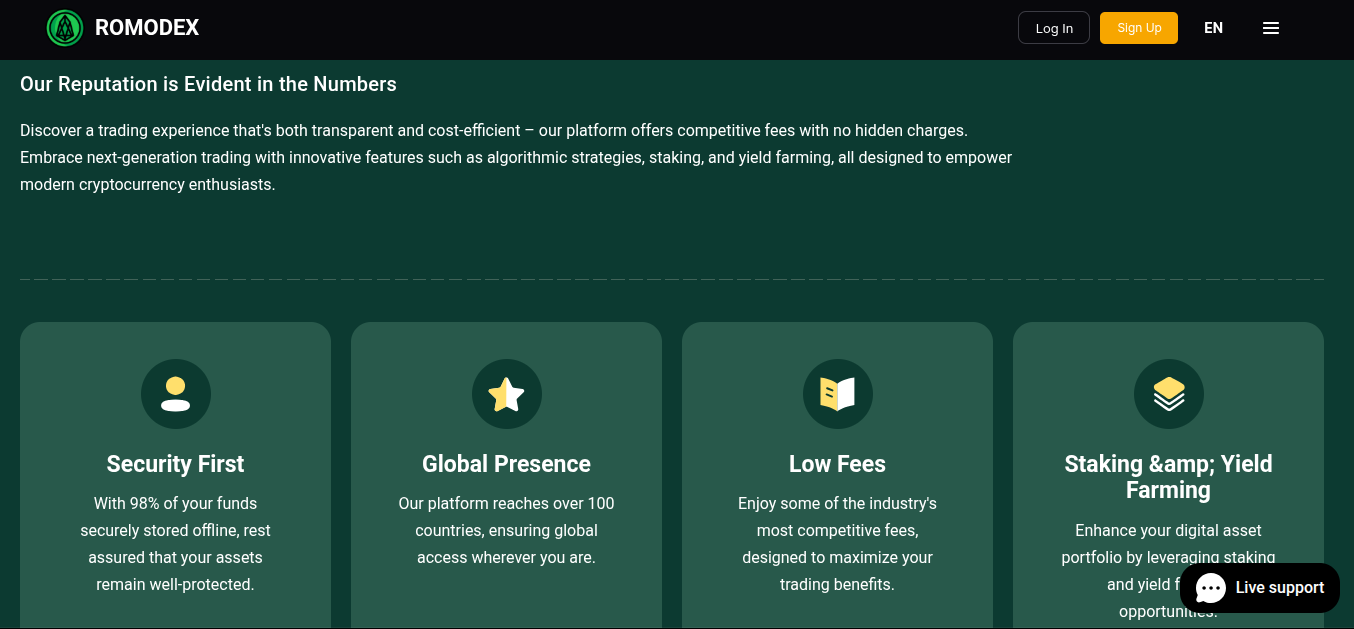
Task: Click the ROMODEX green logo icon
Action: (65, 28)
